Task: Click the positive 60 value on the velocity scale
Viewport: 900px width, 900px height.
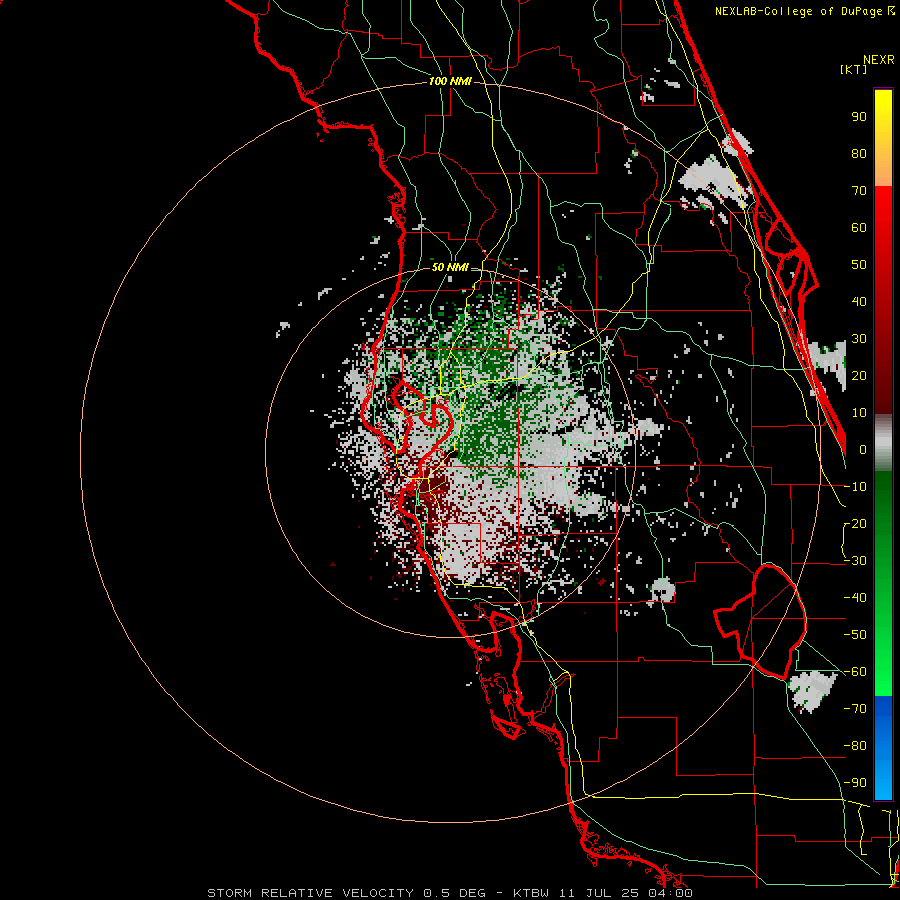Action: pos(859,228)
